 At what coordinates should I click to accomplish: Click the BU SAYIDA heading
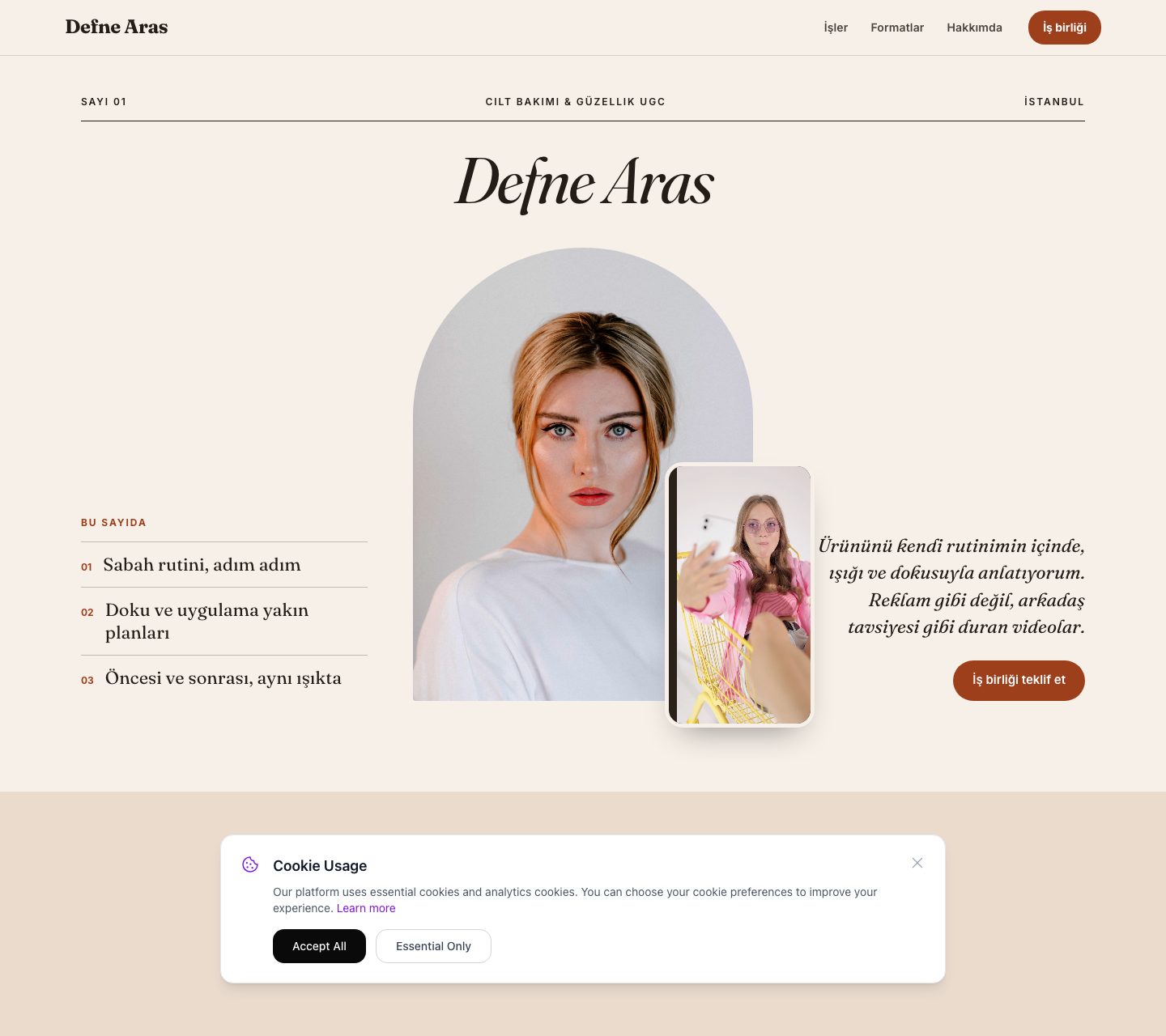point(113,523)
